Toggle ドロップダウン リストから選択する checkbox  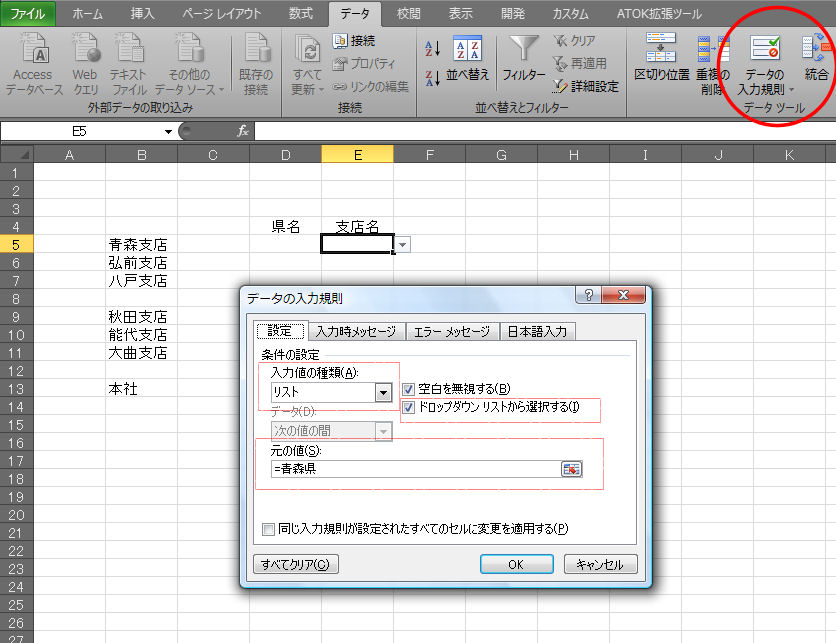click(x=408, y=407)
